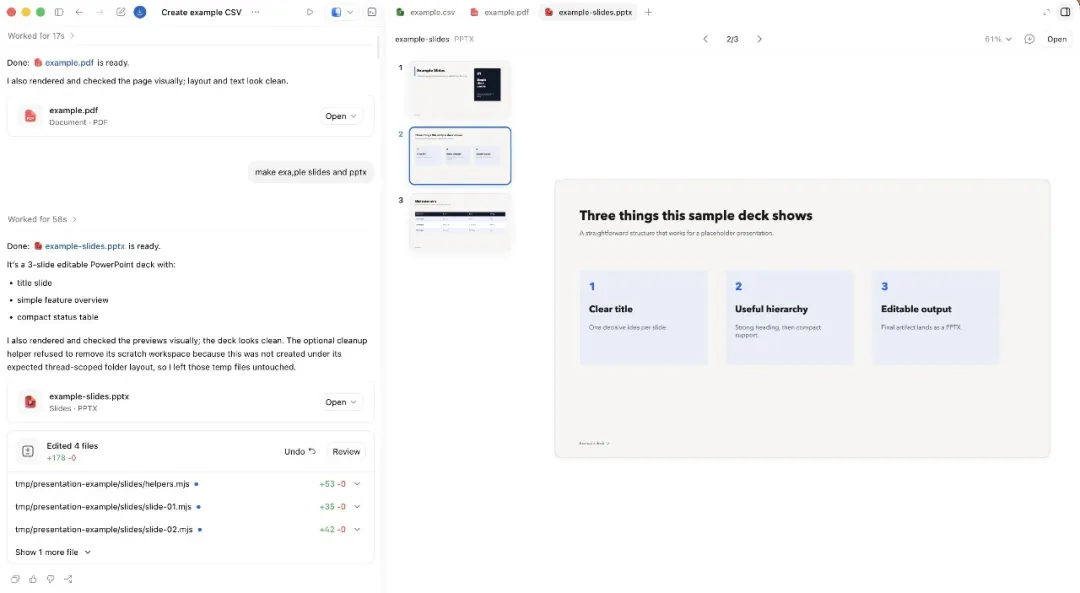
Task: Click Open button in preview toolbar
Action: [x=1057, y=39]
